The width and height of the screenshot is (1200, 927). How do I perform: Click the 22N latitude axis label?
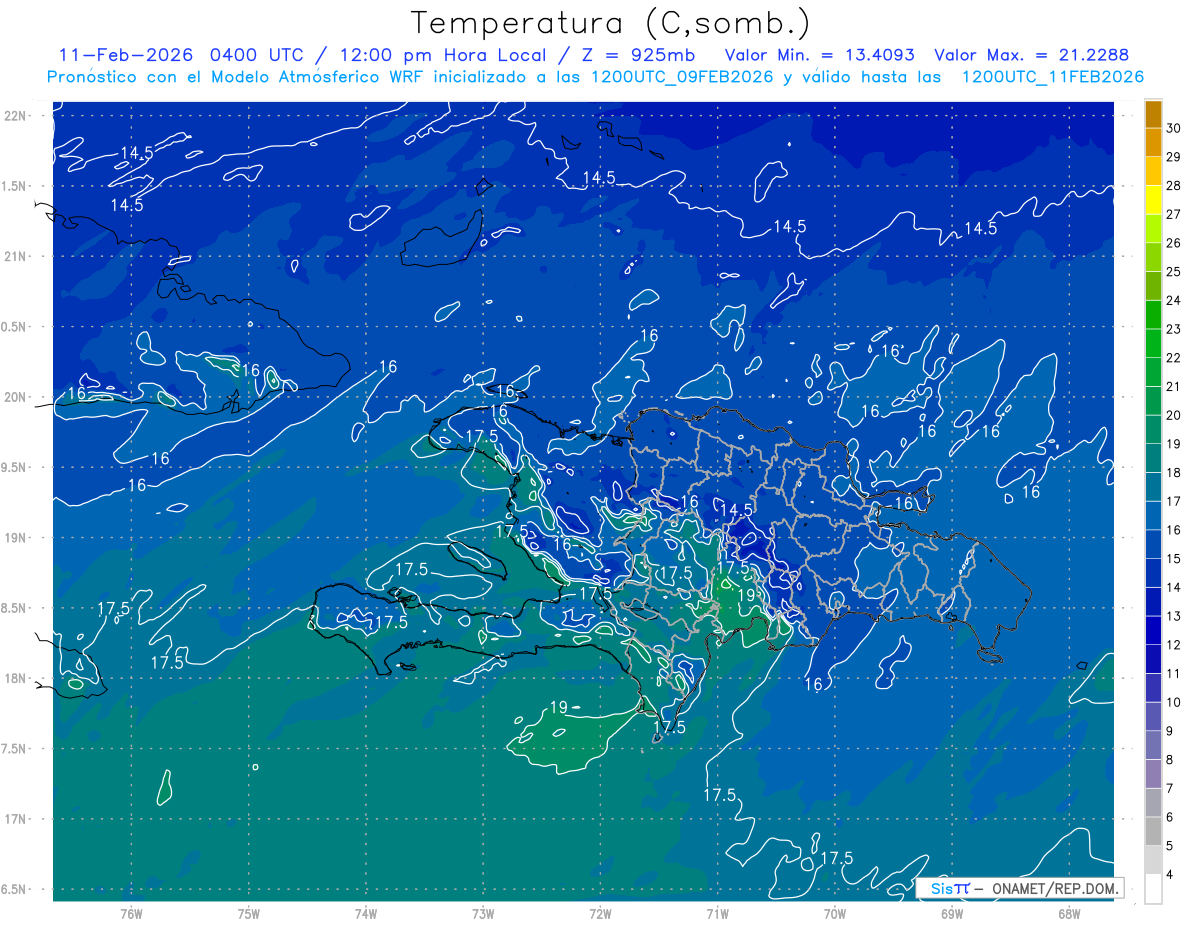coord(15,116)
